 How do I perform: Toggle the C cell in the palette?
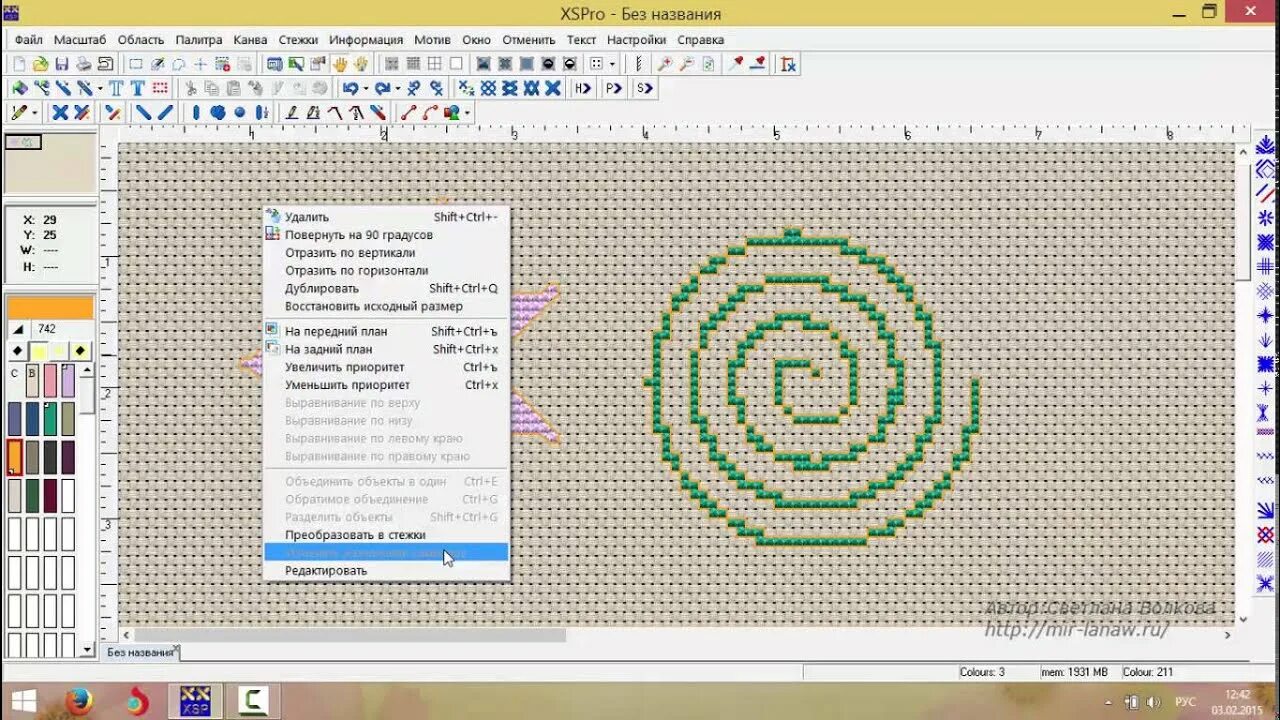(x=14, y=374)
